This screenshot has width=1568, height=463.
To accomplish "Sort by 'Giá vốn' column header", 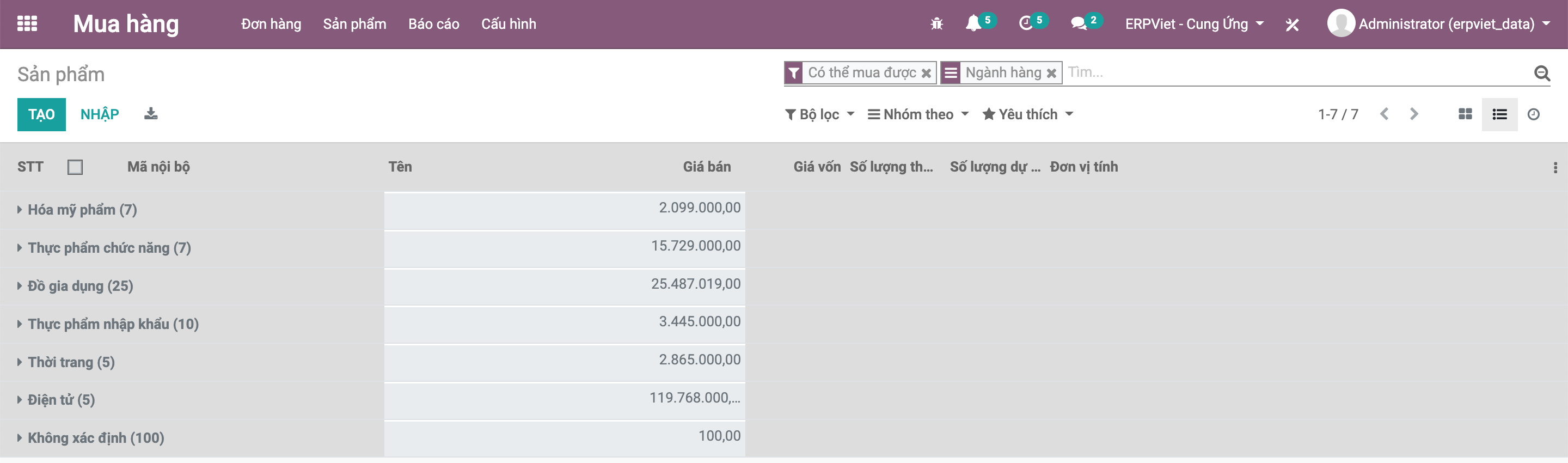I will point(817,167).
